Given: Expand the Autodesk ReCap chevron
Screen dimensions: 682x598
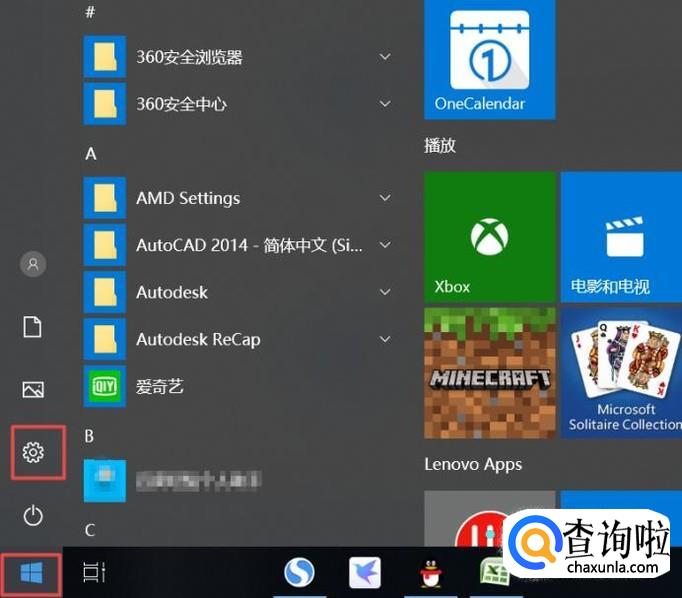Looking at the screenshot, I should click(385, 339).
